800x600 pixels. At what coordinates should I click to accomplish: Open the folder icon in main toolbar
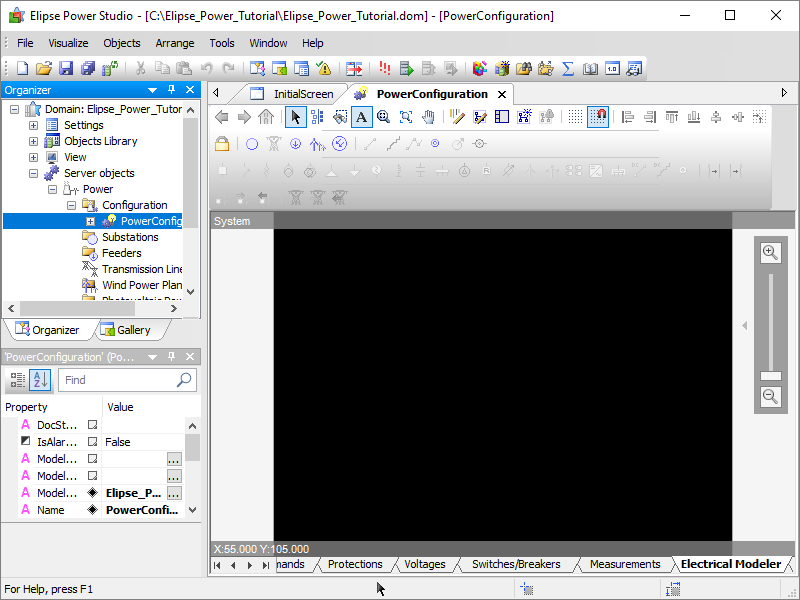[x=44, y=69]
